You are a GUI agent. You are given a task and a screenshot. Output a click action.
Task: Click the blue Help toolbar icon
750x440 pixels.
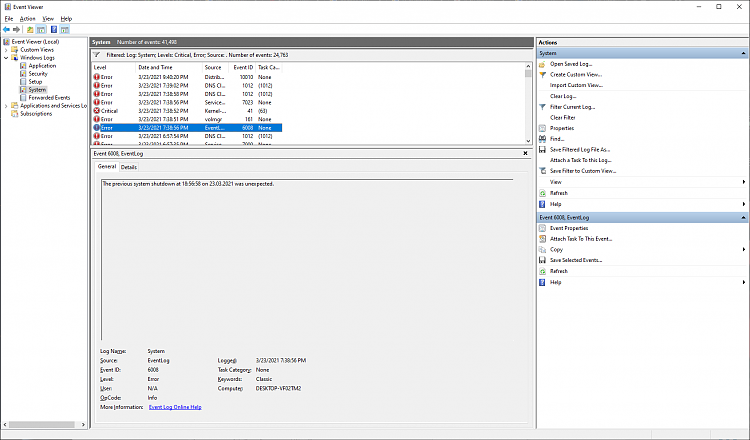click(54, 30)
